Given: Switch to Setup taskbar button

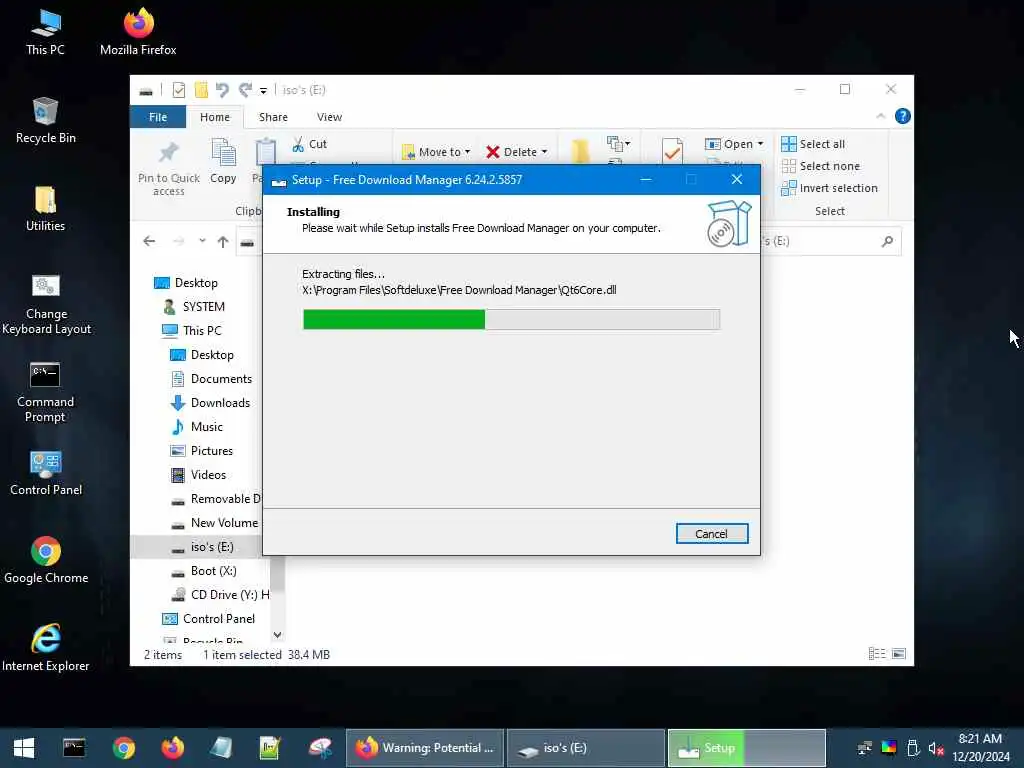Looking at the screenshot, I should click(746, 748).
